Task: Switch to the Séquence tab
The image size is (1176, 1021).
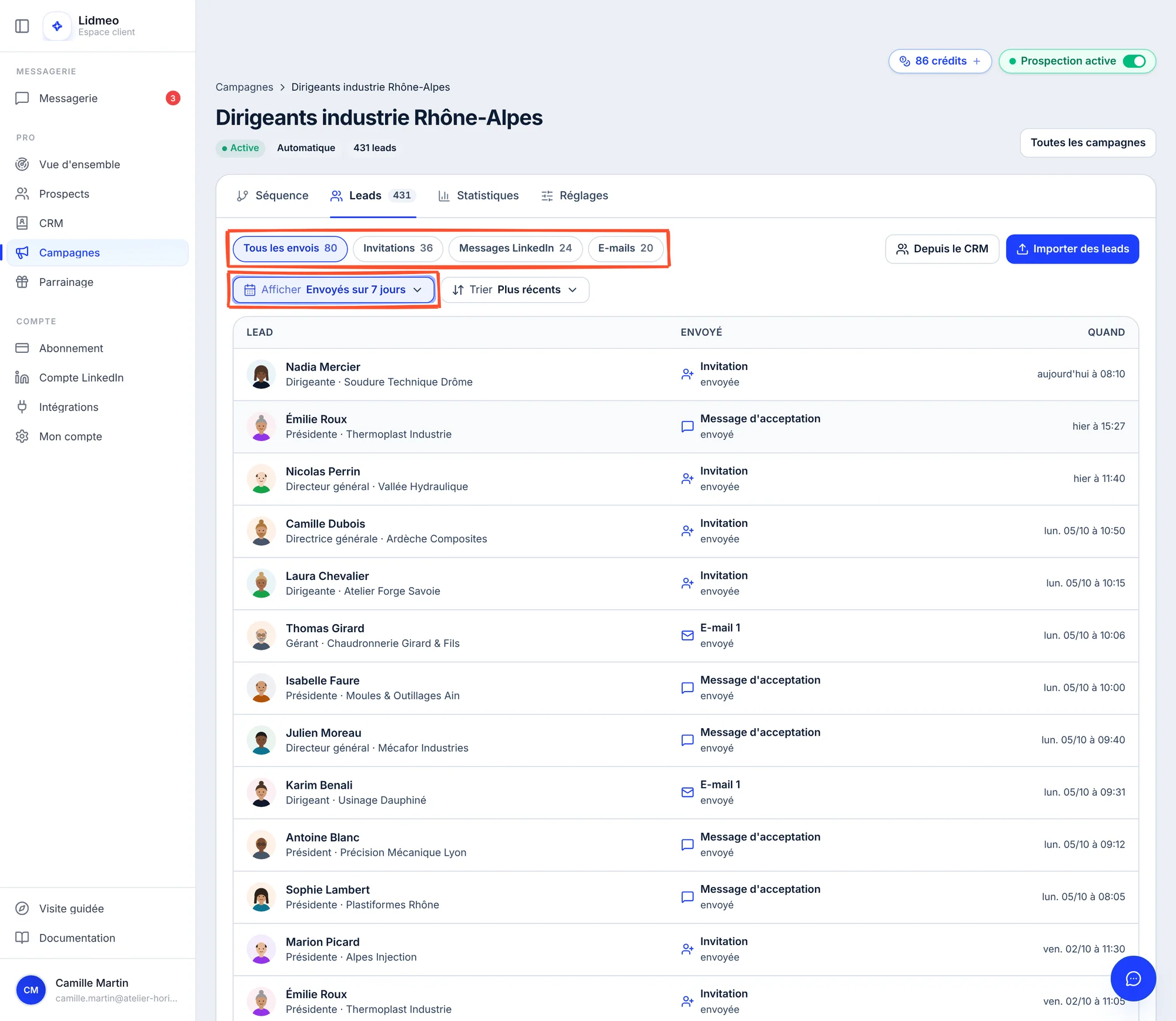Action: point(272,196)
